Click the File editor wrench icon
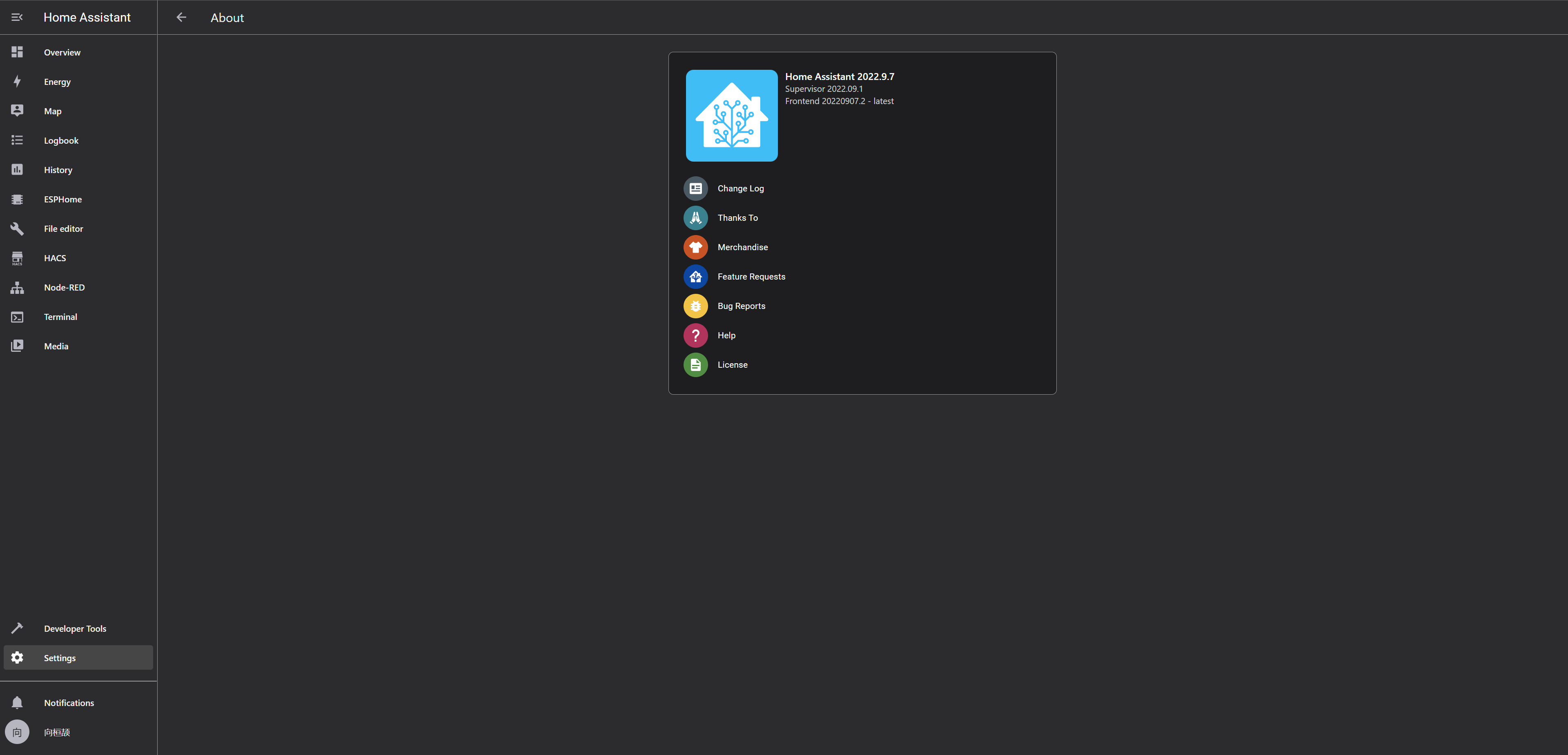The height and width of the screenshot is (755, 1568). pyautogui.click(x=17, y=229)
